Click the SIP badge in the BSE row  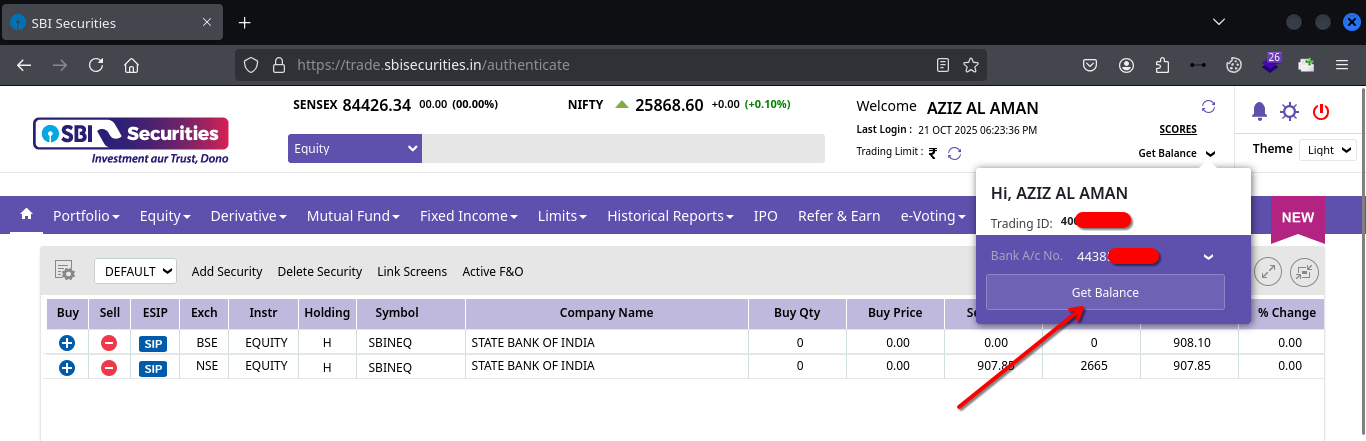tap(153, 343)
